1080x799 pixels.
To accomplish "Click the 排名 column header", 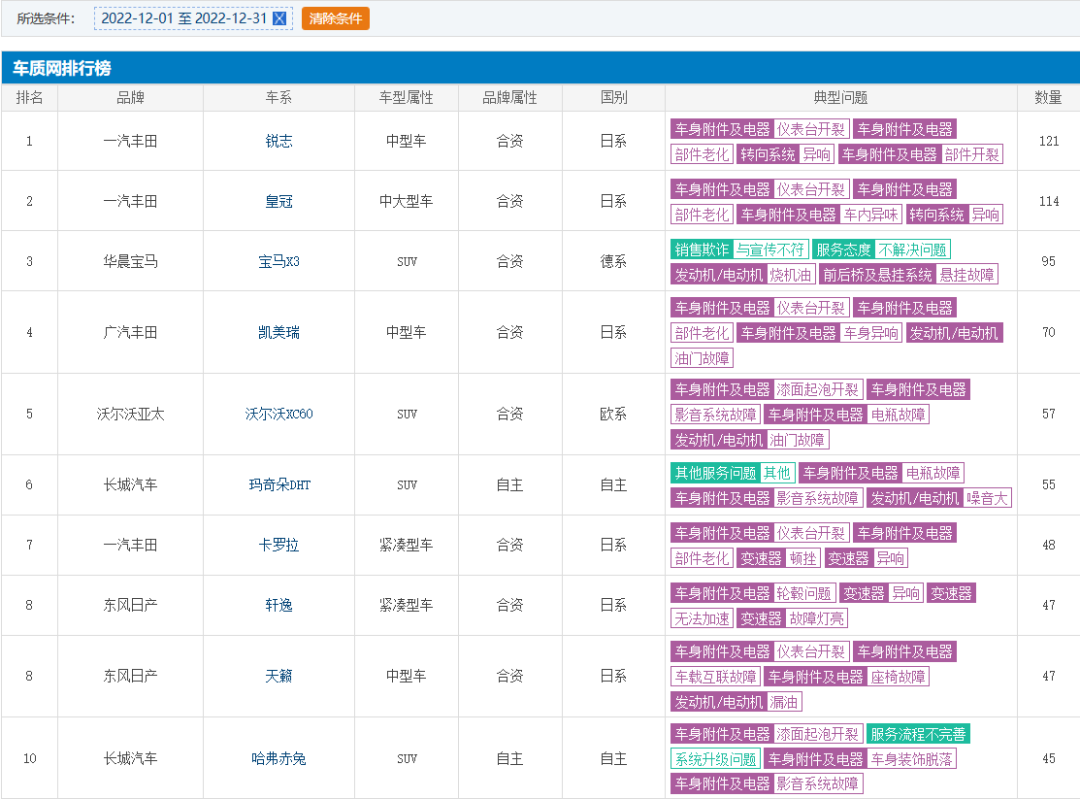I will [x=29, y=98].
